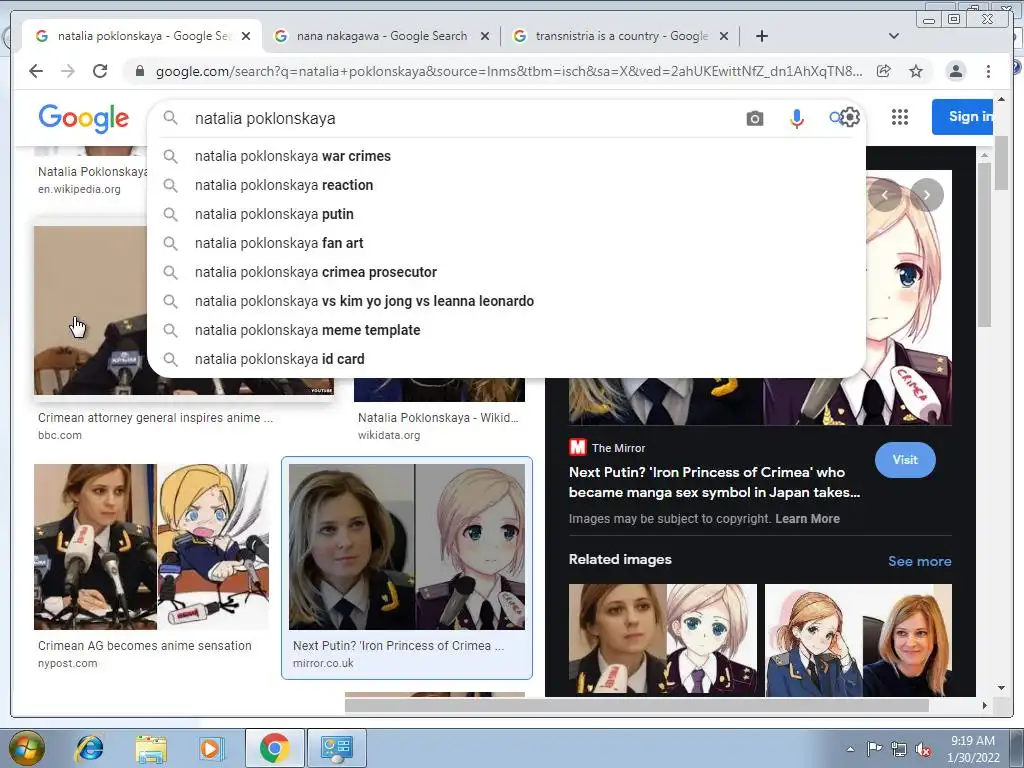This screenshot has width=1024, height=768.
Task: Choose suggestion 'natalia poklonskaya reaction'
Action: 506,185
